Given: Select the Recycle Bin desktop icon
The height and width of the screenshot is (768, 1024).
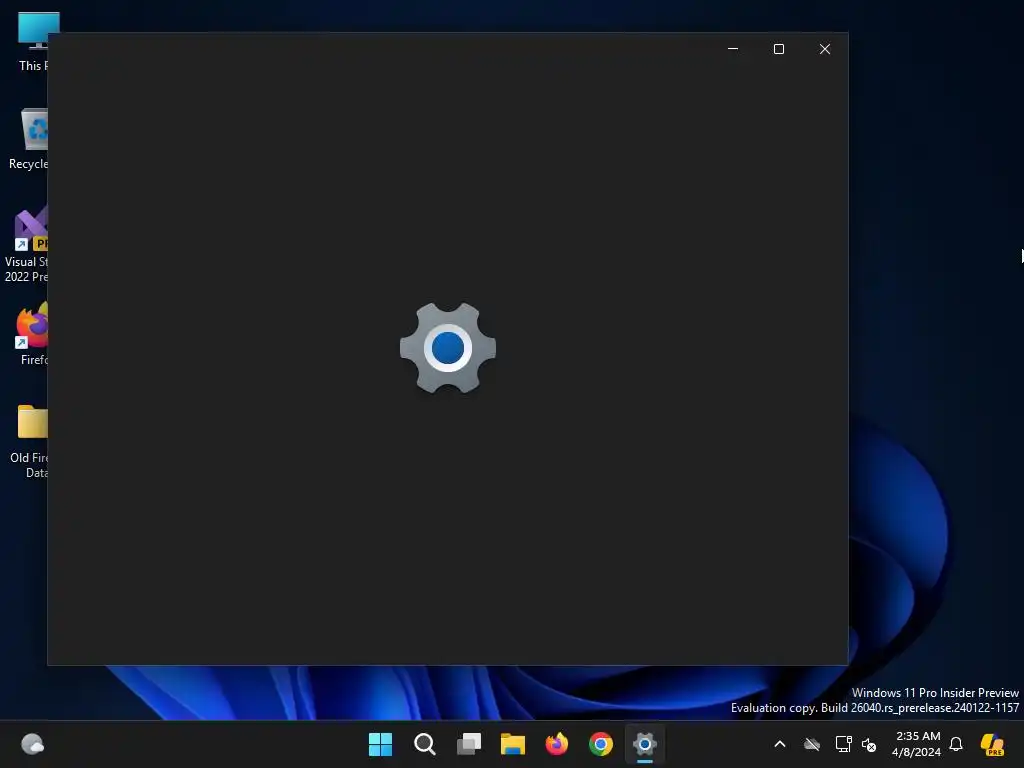Looking at the screenshot, I should (29, 139).
